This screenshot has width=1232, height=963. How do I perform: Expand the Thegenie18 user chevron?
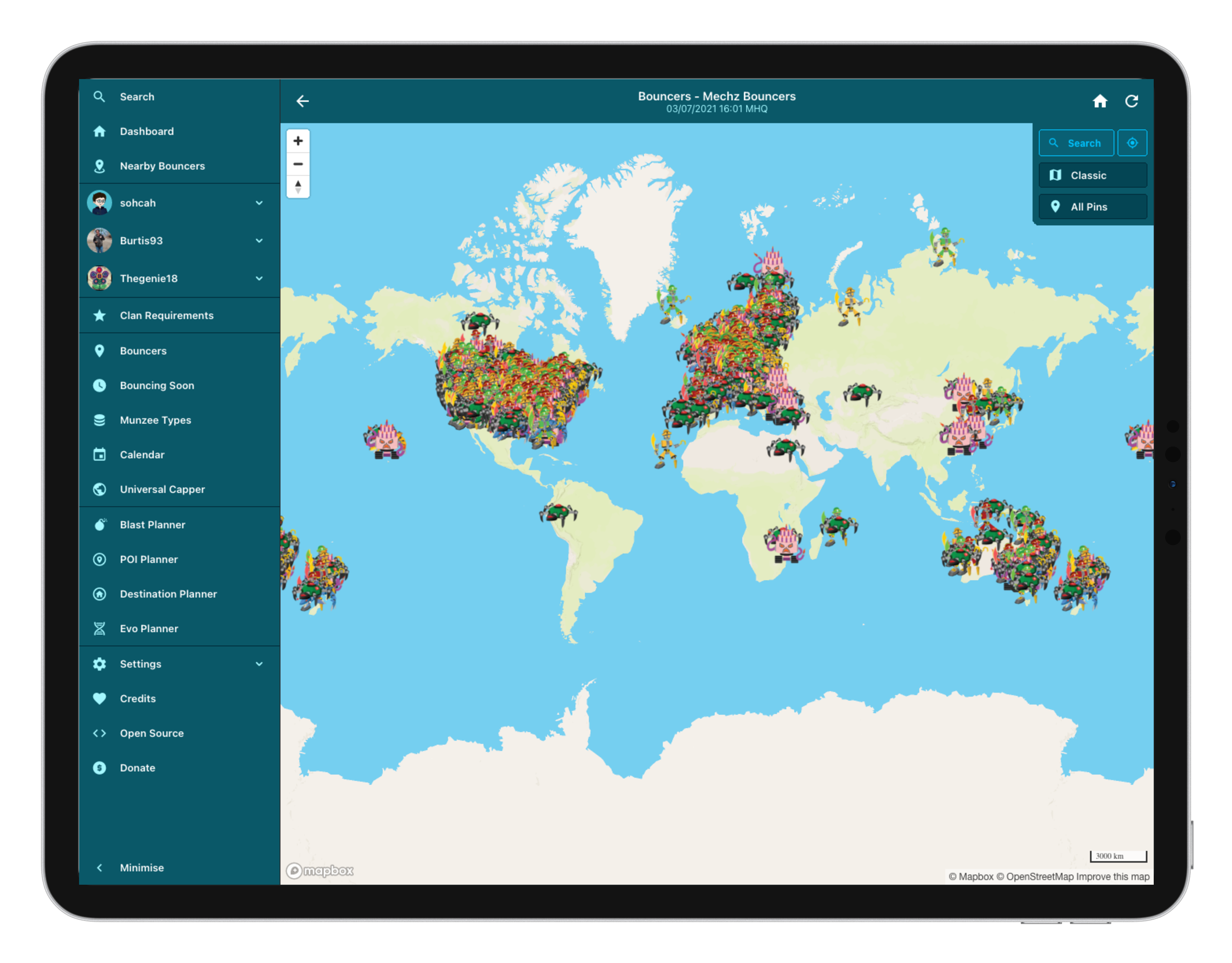(259, 278)
